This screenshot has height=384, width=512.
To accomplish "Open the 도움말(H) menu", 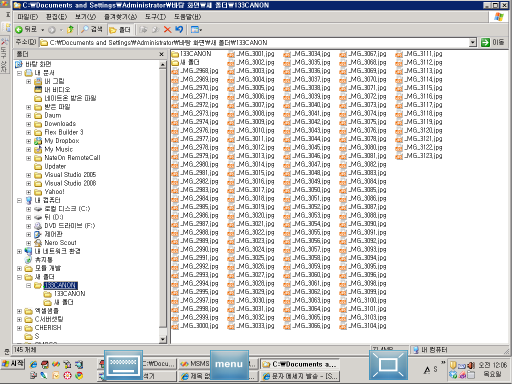I will pyautogui.click(x=187, y=17).
